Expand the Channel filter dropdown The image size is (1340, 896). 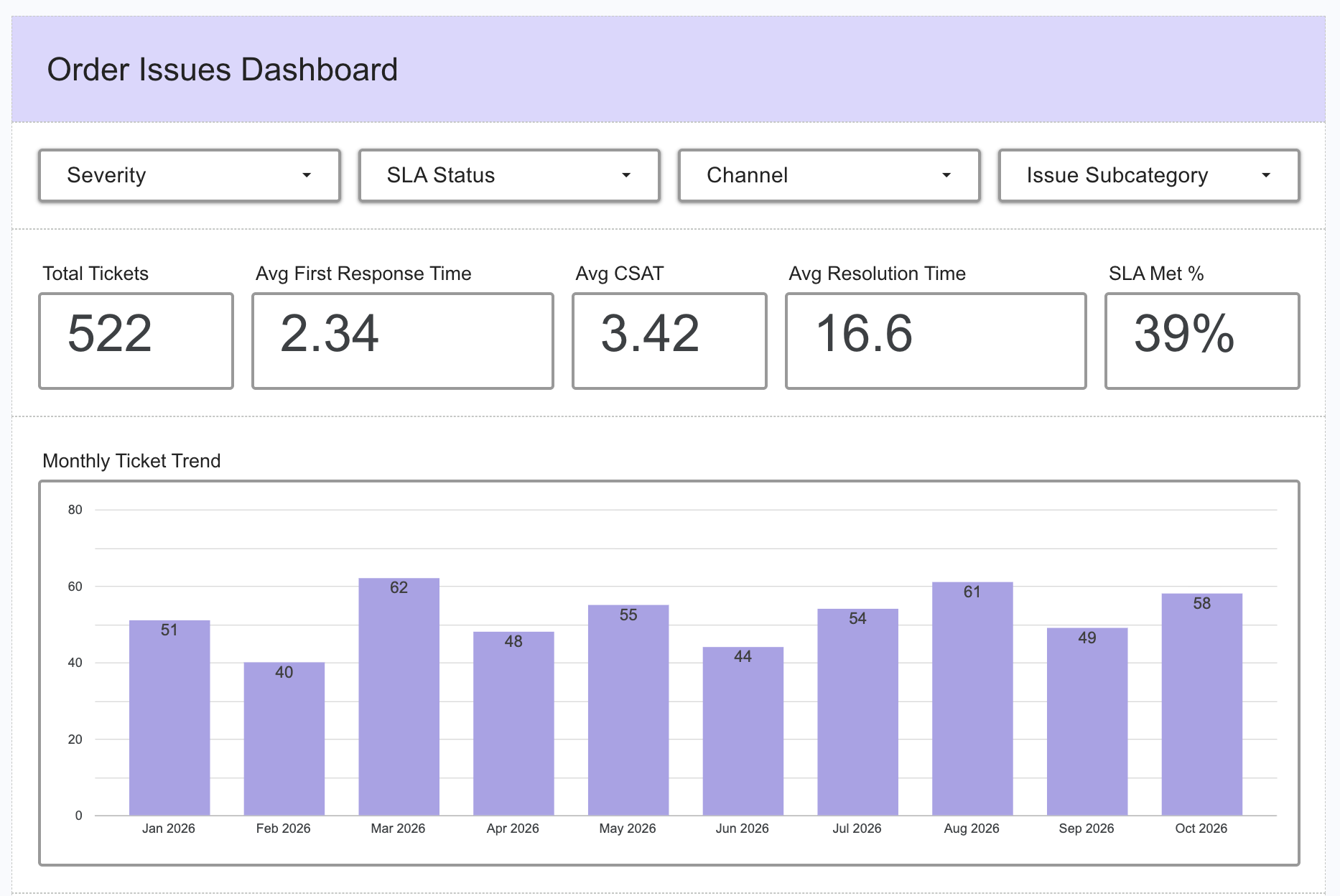tap(829, 175)
